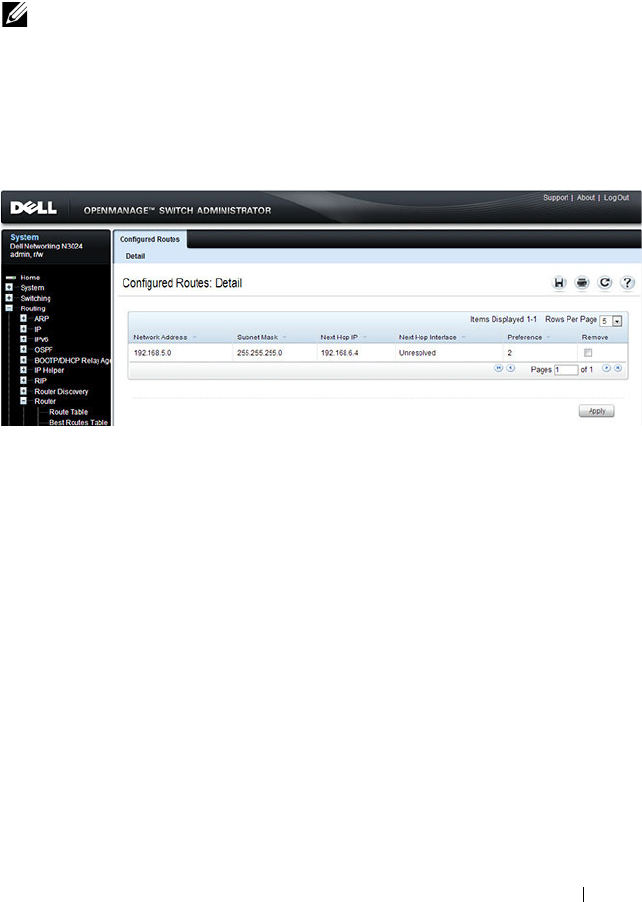Image resolution: width=642 pixels, height=902 pixels.
Task: Expand the Router Discovery tree node
Action: coord(24,391)
